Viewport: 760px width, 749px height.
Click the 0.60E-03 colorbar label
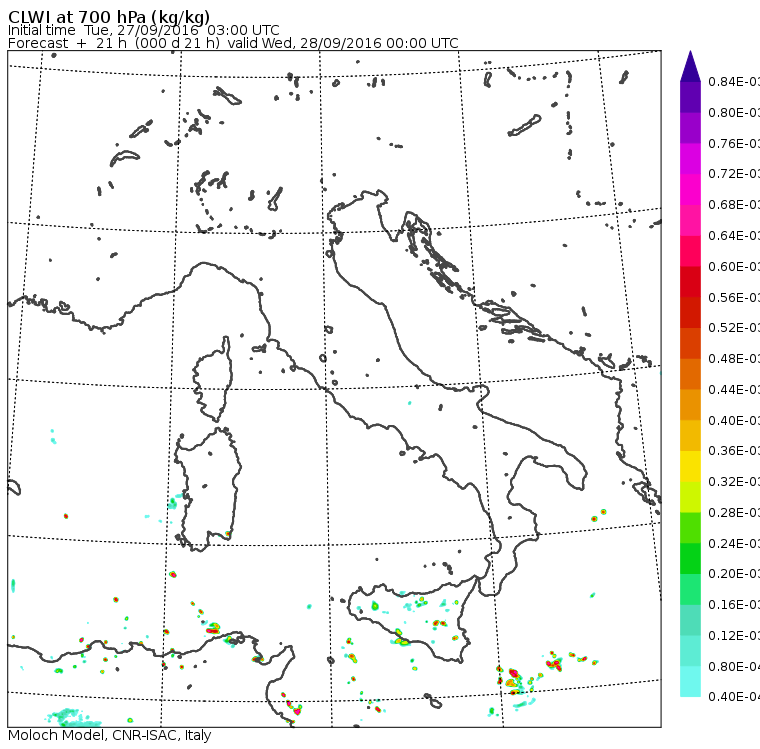pyautogui.click(x=734, y=267)
